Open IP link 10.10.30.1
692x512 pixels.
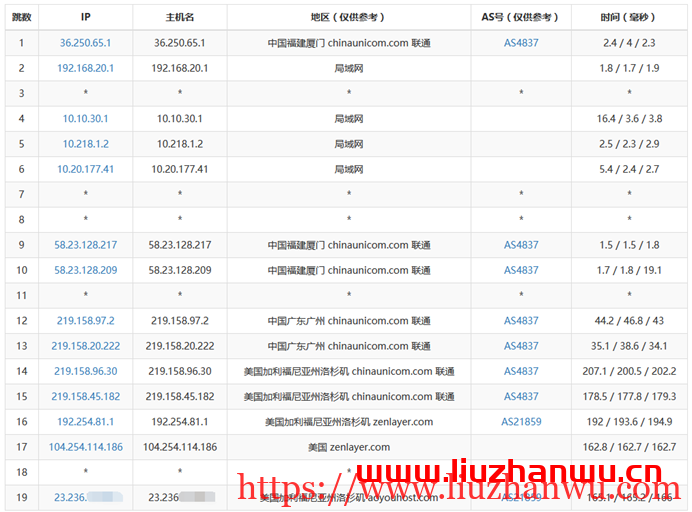coord(86,118)
